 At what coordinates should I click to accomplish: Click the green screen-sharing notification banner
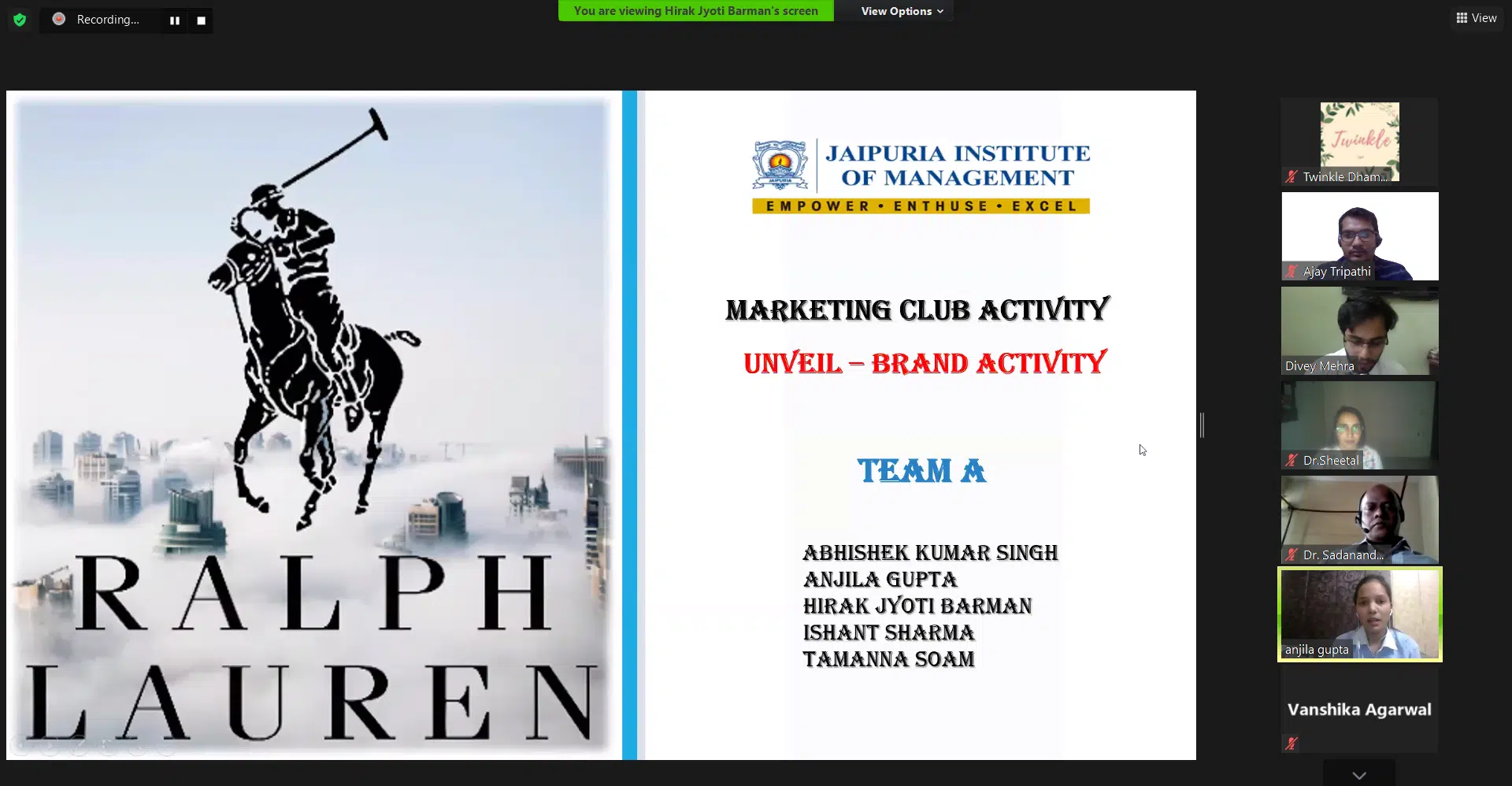(695, 11)
